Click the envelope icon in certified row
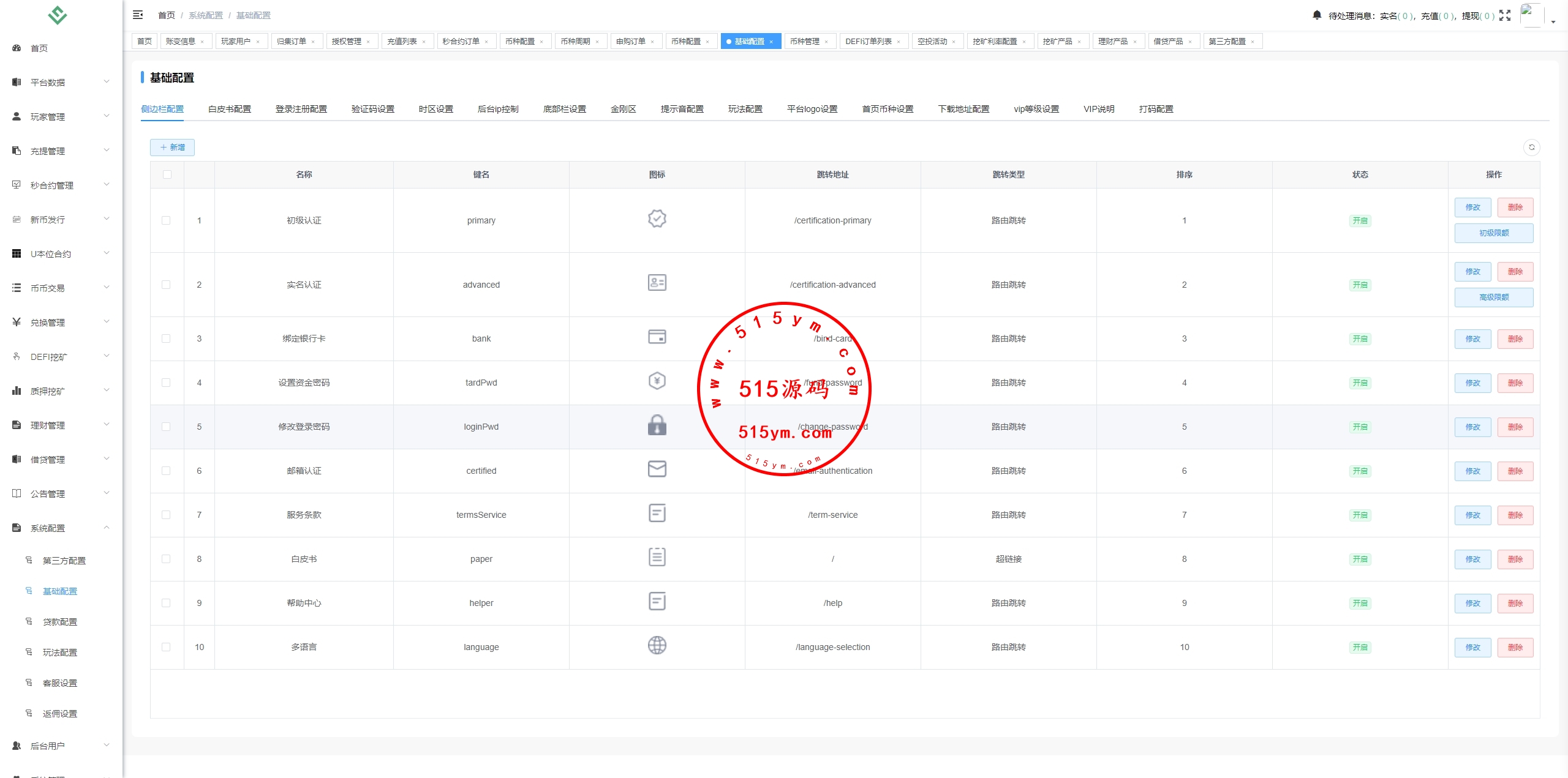 pyautogui.click(x=657, y=469)
